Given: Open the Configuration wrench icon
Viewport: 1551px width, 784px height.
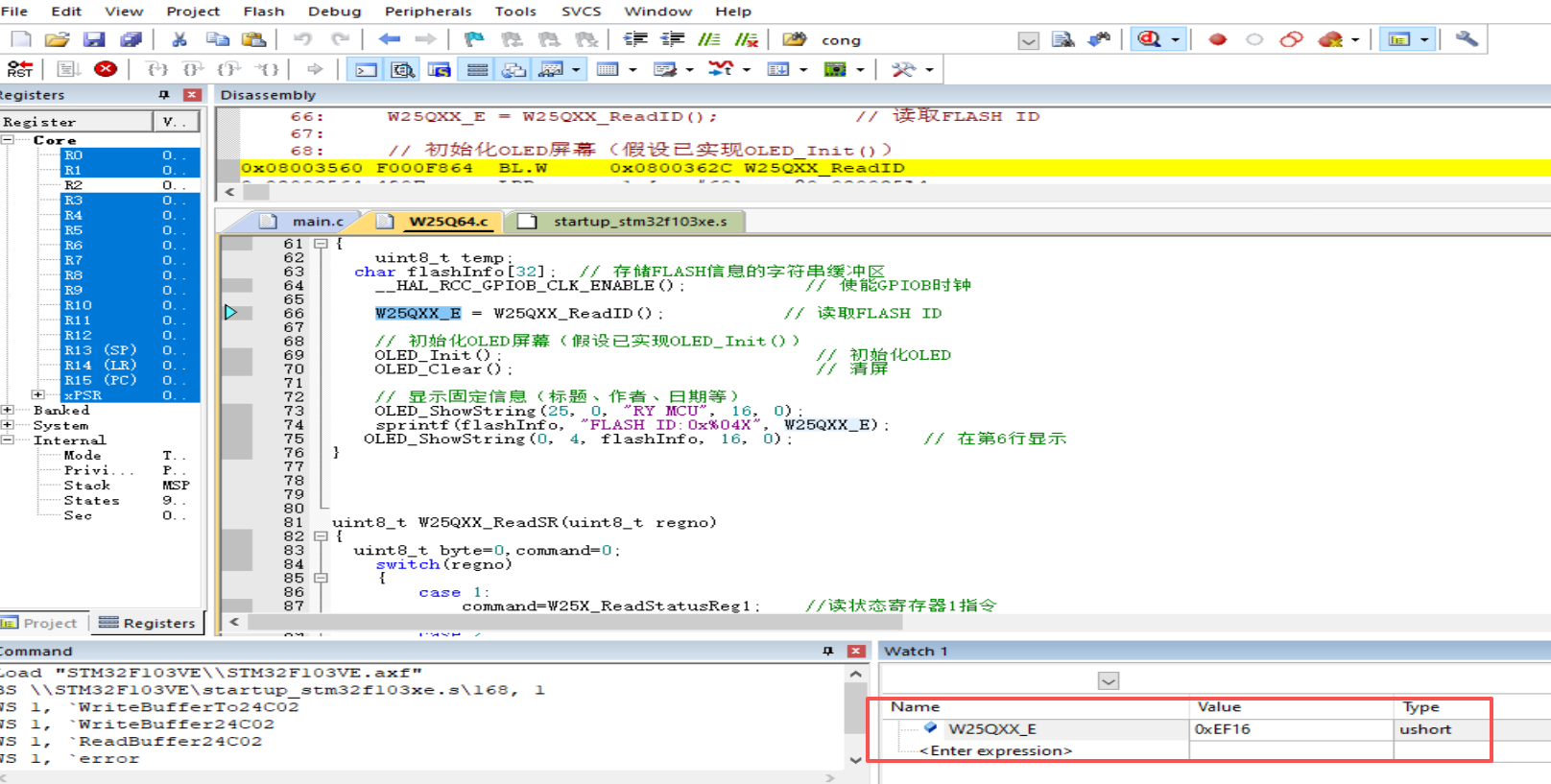Looking at the screenshot, I should click(1466, 39).
